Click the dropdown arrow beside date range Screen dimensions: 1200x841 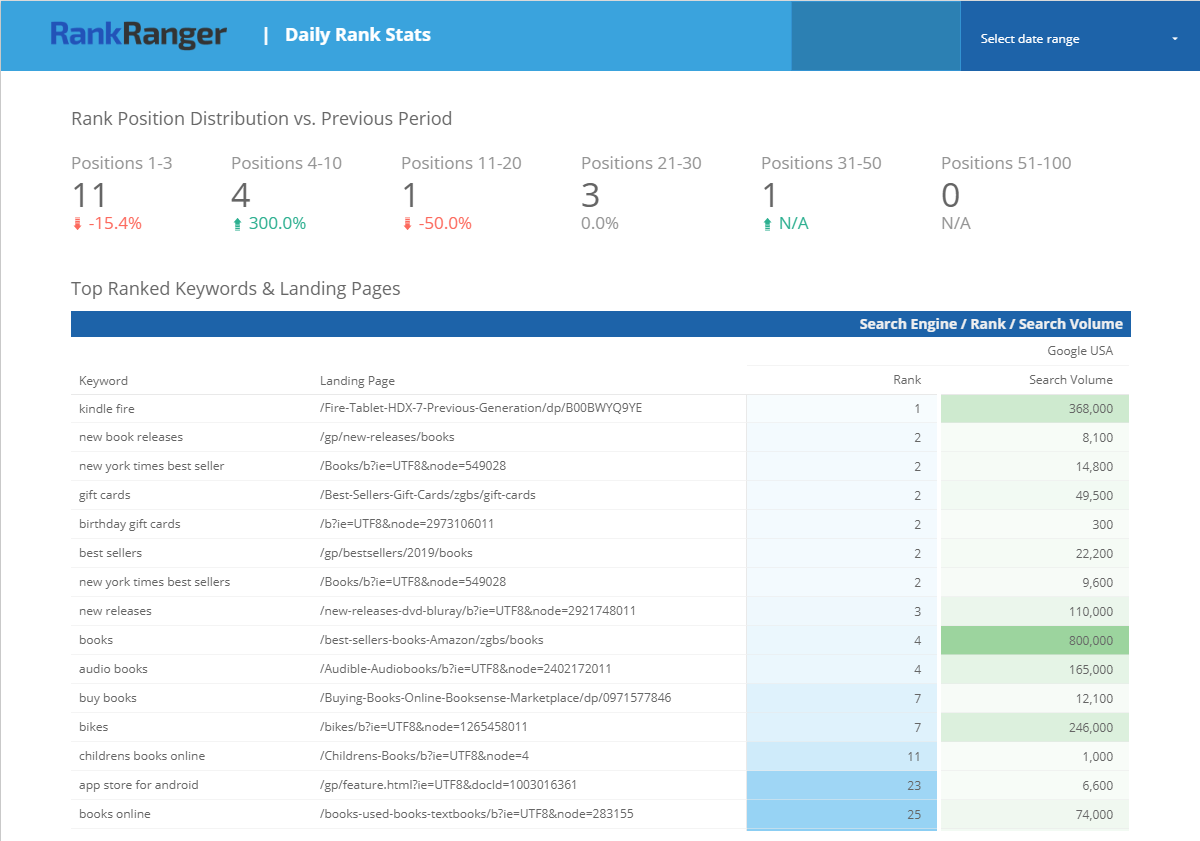[x=1174, y=39]
